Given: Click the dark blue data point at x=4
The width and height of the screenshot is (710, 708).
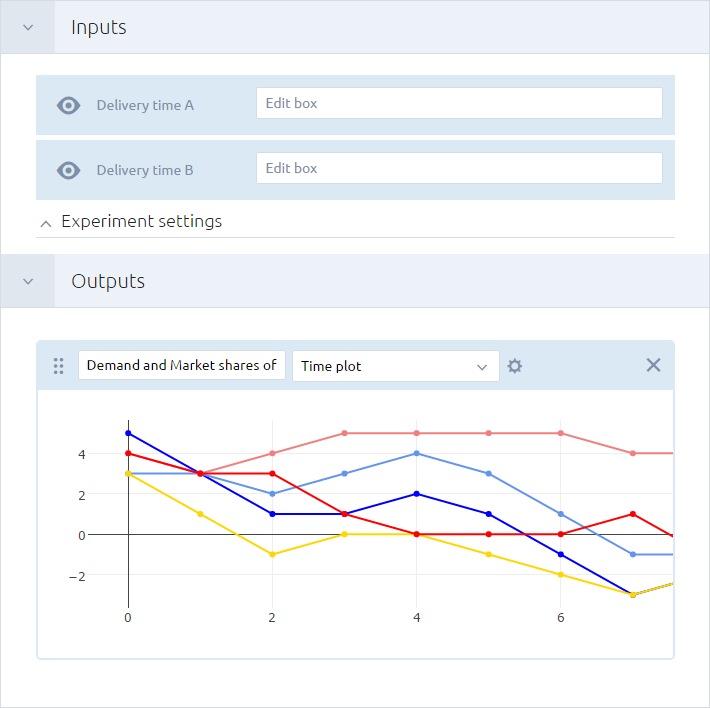Looking at the screenshot, I should [x=417, y=494].
